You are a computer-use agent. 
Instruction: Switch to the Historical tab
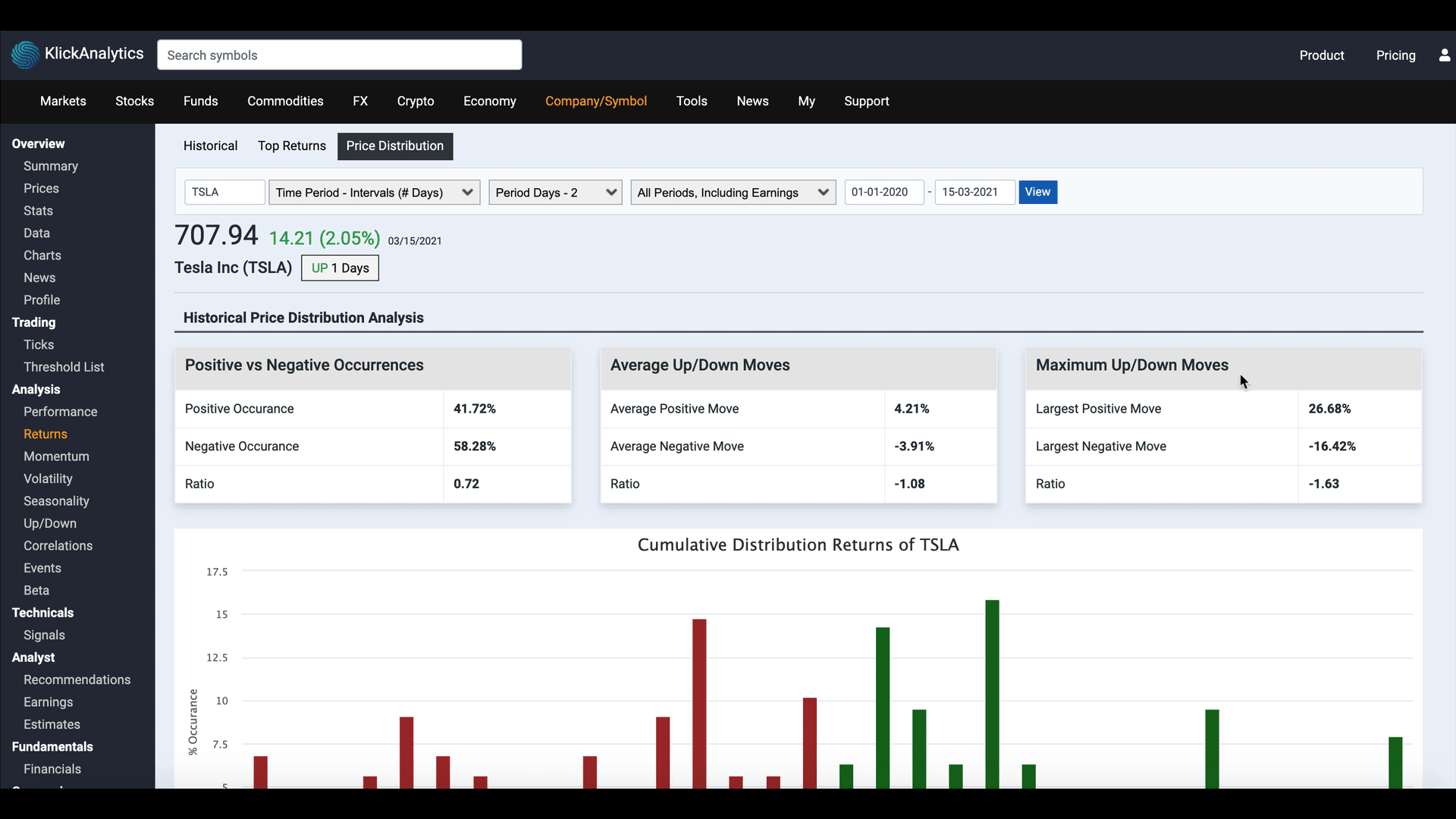(x=210, y=146)
